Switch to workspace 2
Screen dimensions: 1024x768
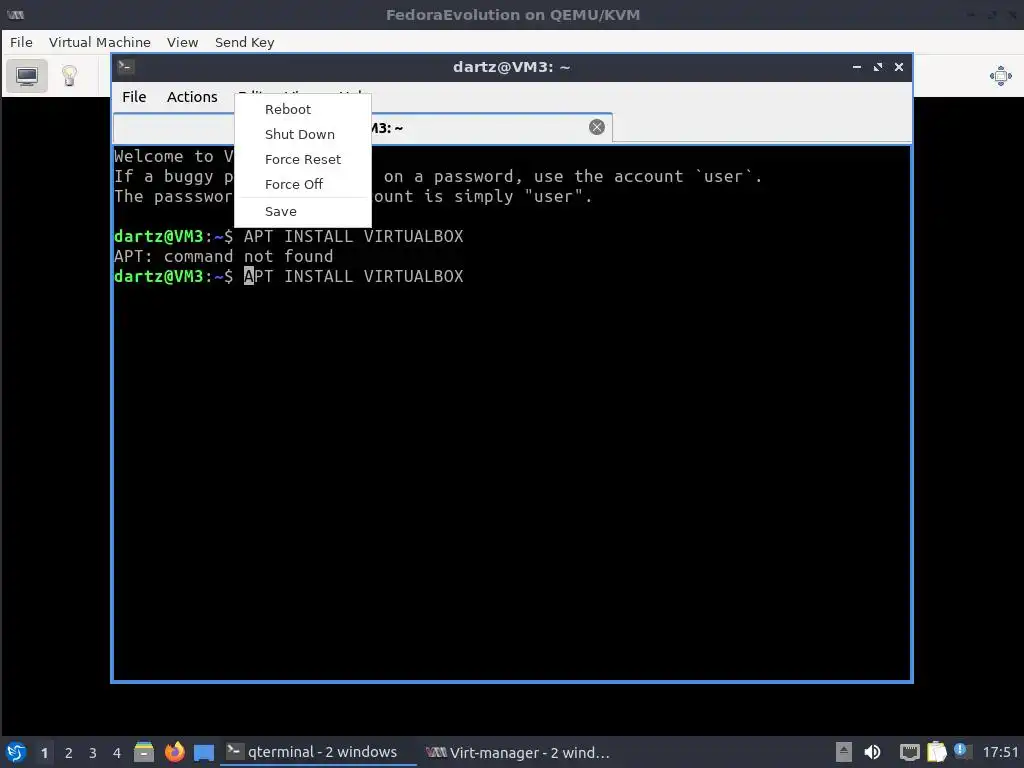point(69,753)
